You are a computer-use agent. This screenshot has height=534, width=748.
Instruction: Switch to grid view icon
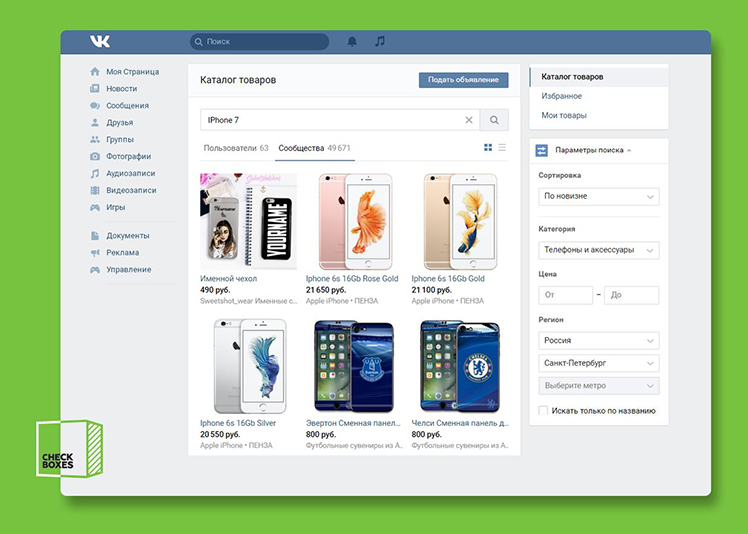coord(488,147)
